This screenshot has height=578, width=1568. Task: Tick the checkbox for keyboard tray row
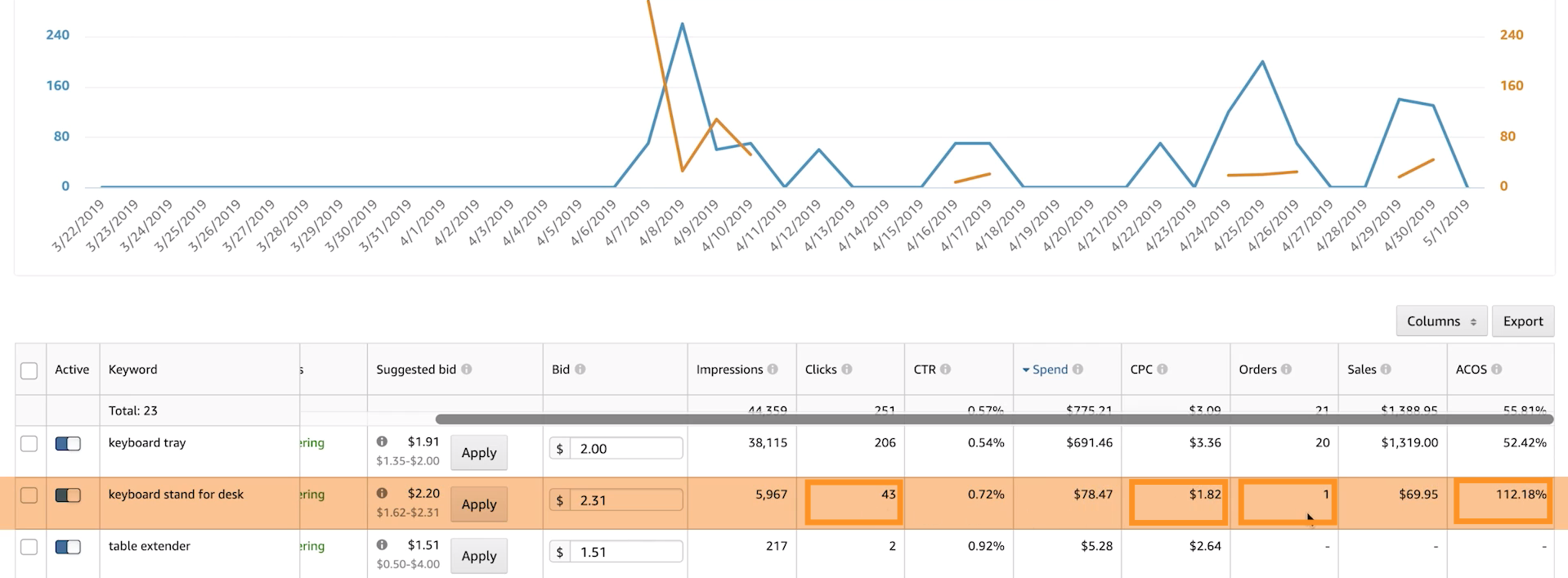(29, 444)
